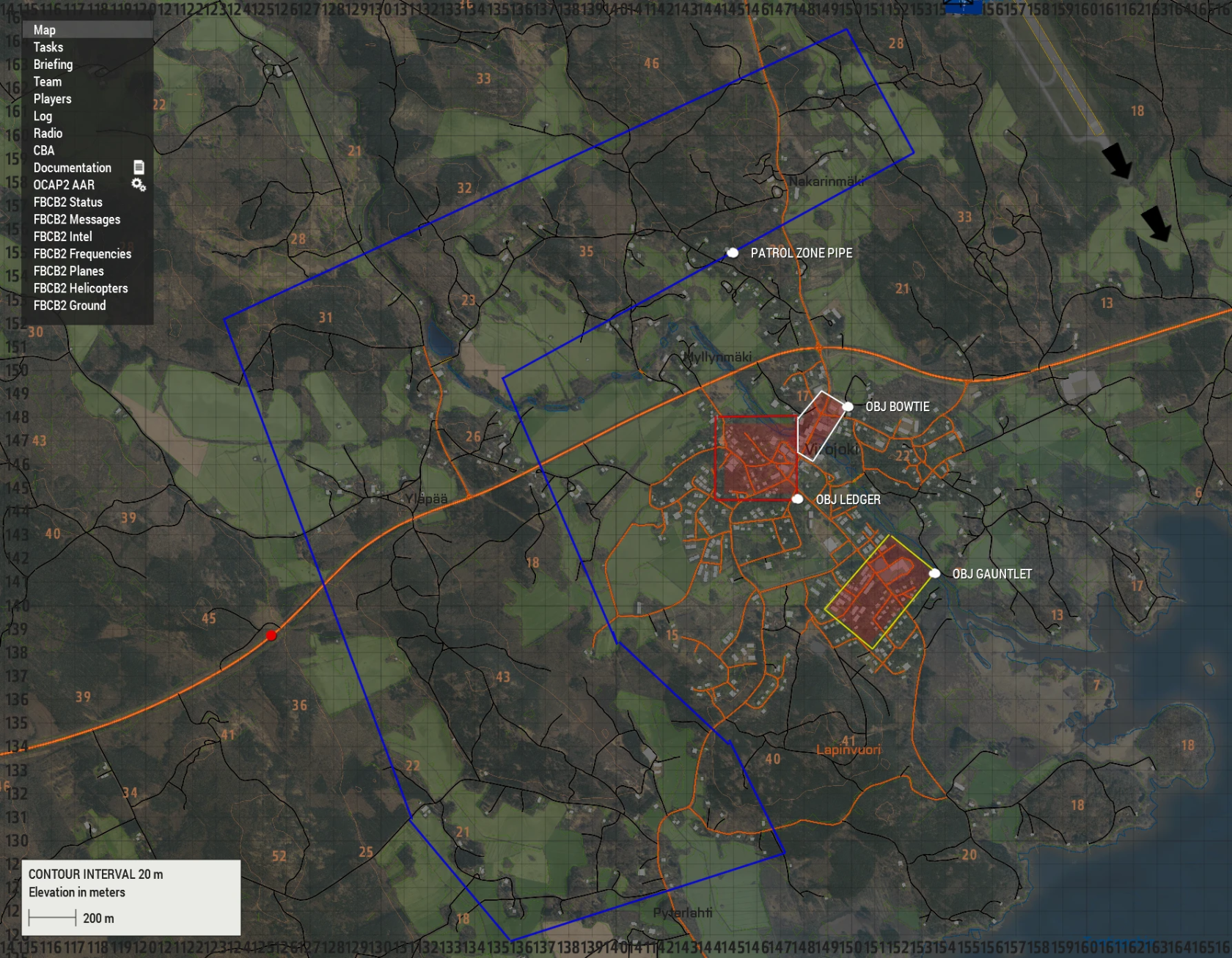The image size is (1232, 958).
Task: Open the Radio menu entry
Action: 48,133
